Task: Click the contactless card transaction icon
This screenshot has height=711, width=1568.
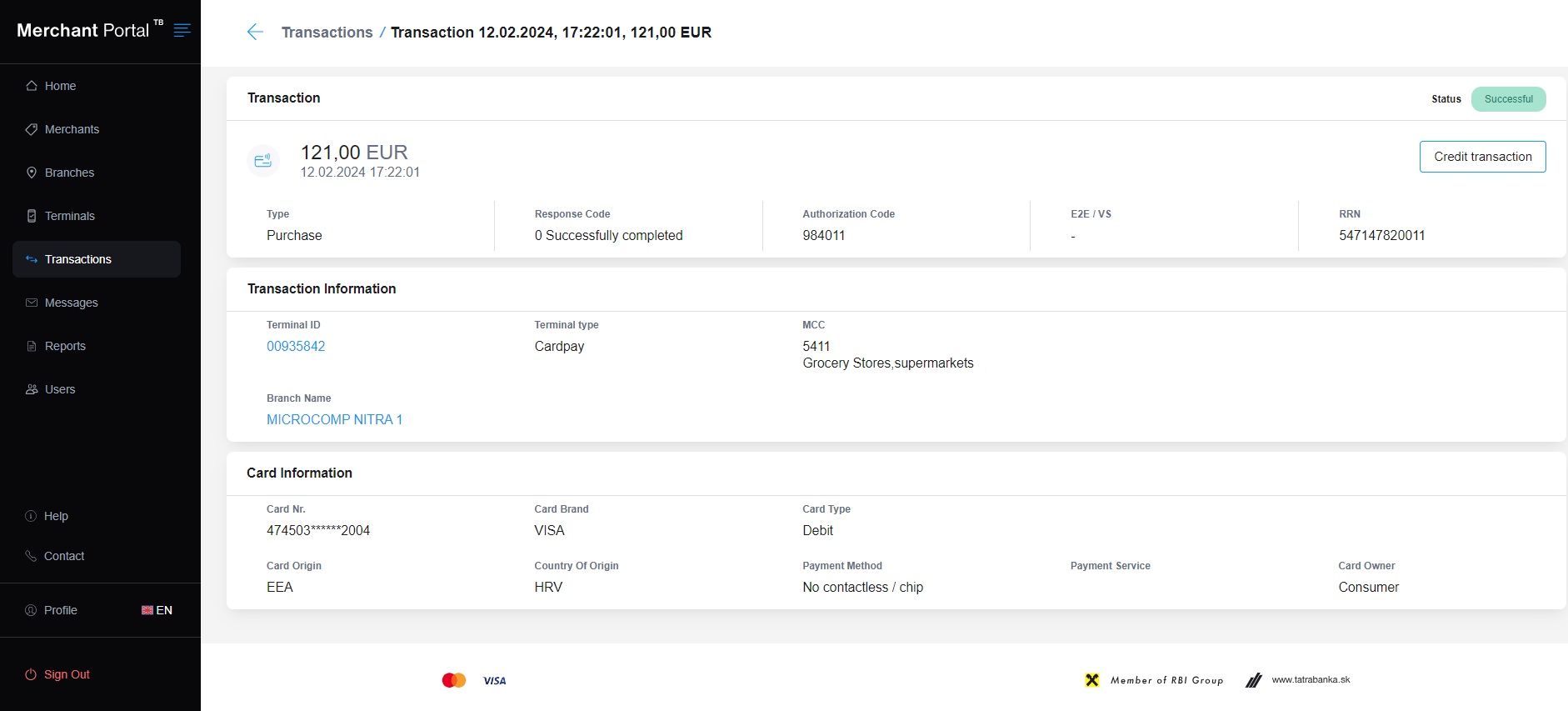Action: click(x=263, y=161)
